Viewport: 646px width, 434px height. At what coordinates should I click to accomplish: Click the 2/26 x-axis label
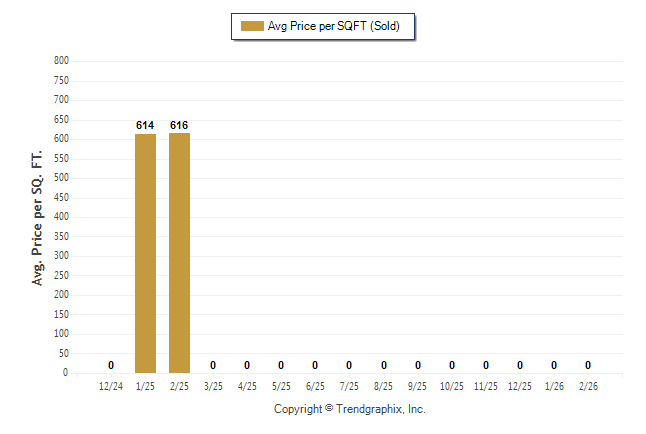tap(588, 386)
